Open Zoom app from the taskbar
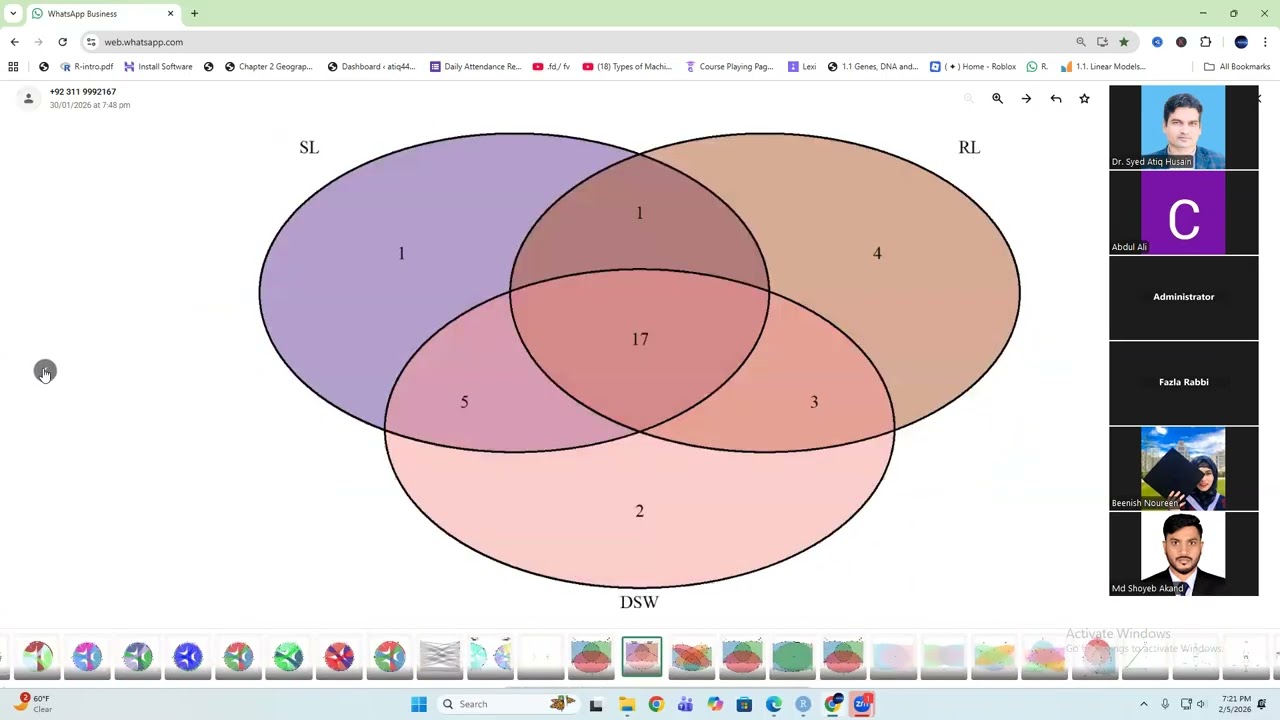The height and width of the screenshot is (720, 1280). coord(862,704)
